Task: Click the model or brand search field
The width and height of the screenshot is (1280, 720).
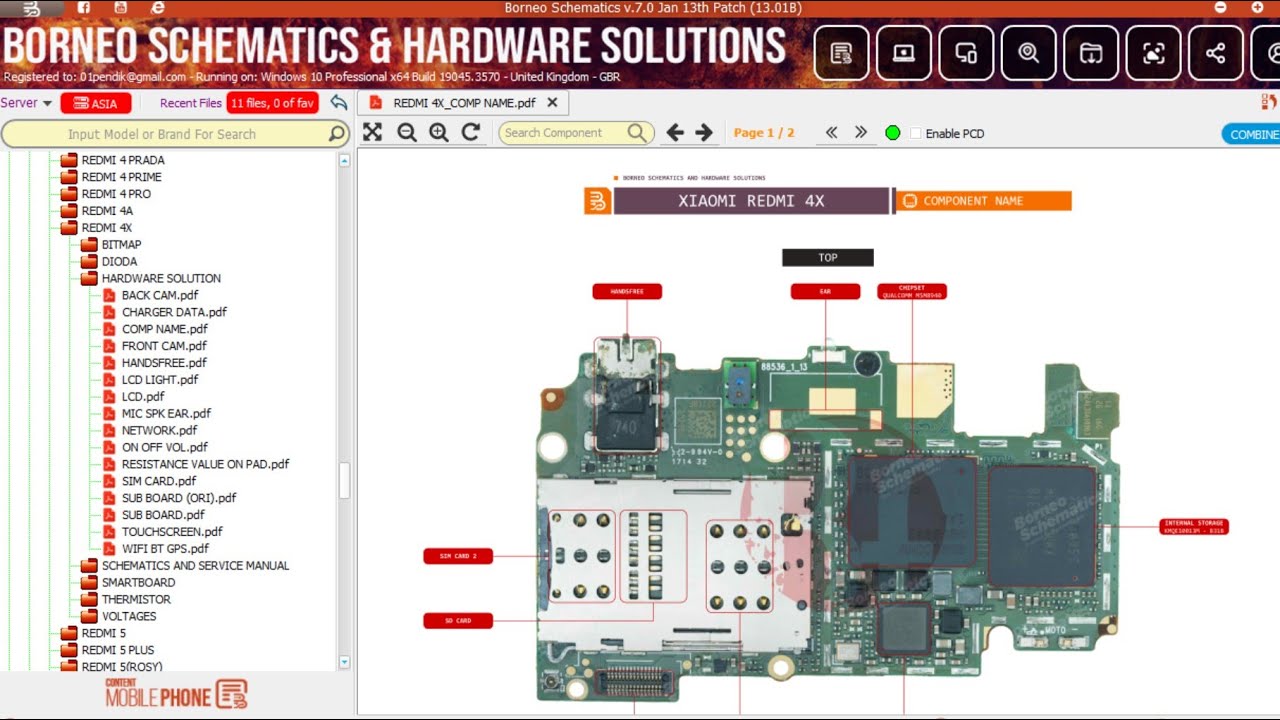Action: click(175, 134)
